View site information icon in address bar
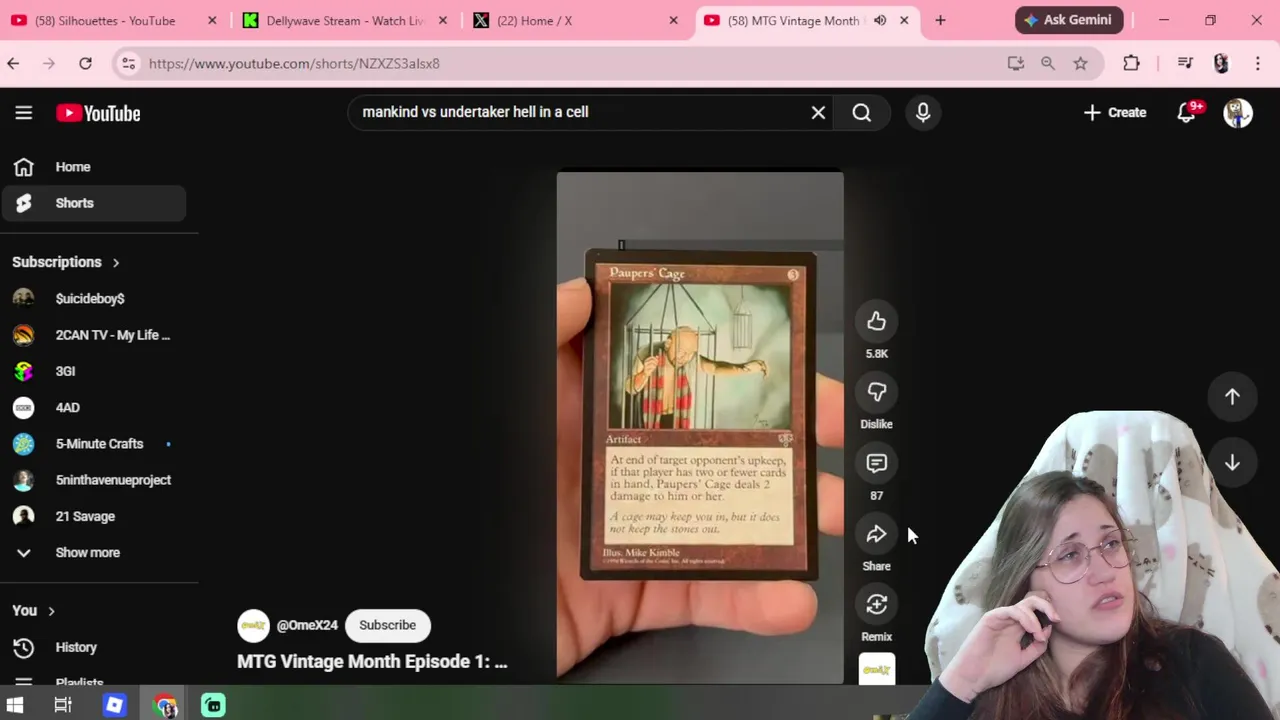This screenshot has height=720, width=1280. tap(128, 63)
